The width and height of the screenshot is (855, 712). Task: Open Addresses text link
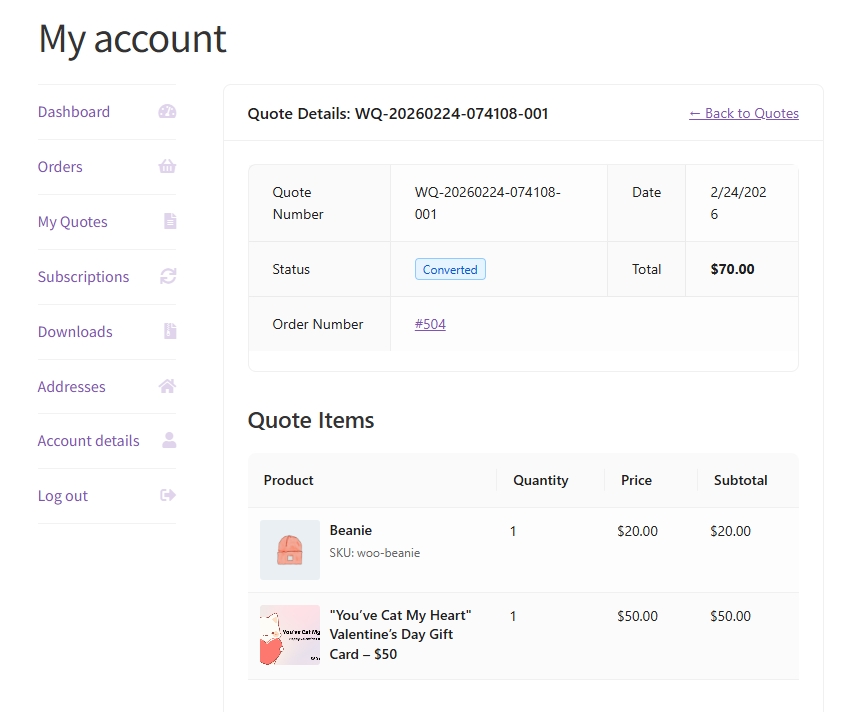(x=71, y=387)
